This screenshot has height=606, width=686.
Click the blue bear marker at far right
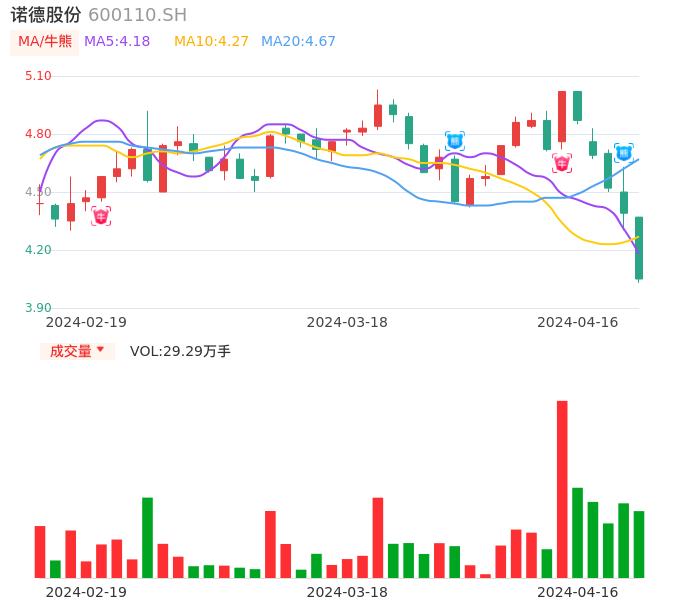tap(624, 153)
